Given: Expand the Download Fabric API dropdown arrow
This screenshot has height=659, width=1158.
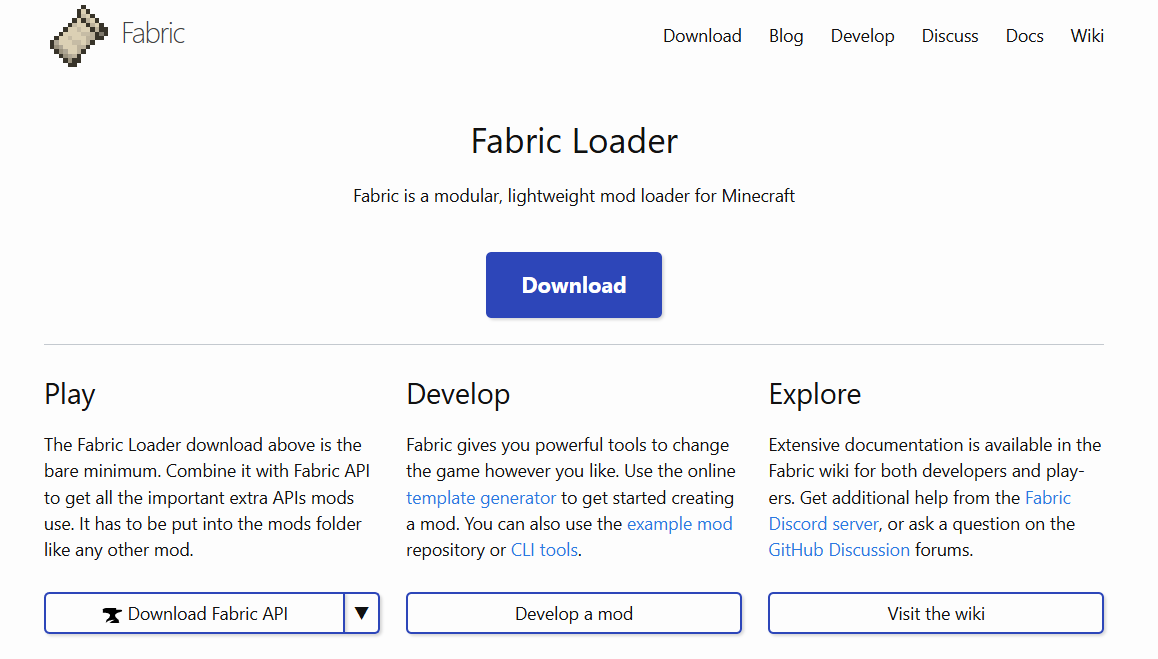Looking at the screenshot, I should coord(362,613).
